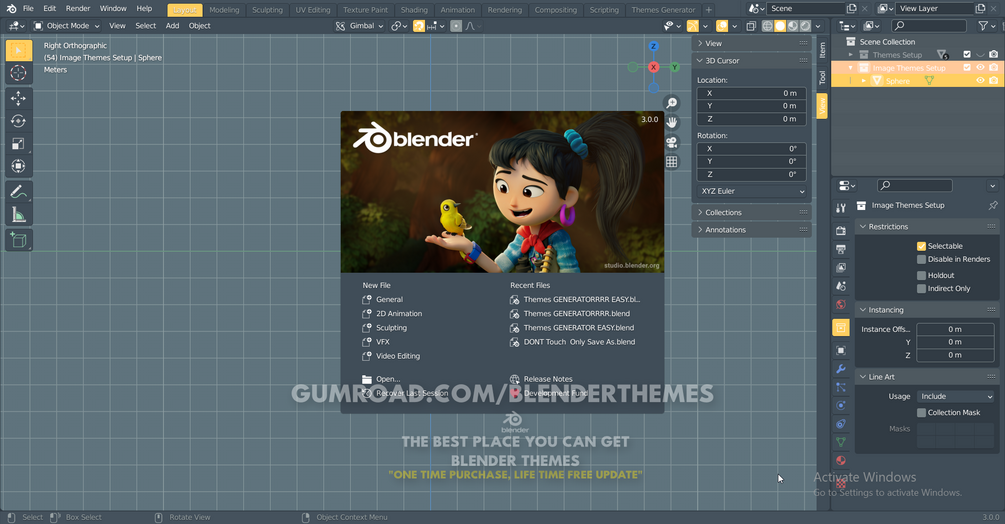Open the Render properties tab icon
The height and width of the screenshot is (524, 1005).
pyautogui.click(x=841, y=231)
